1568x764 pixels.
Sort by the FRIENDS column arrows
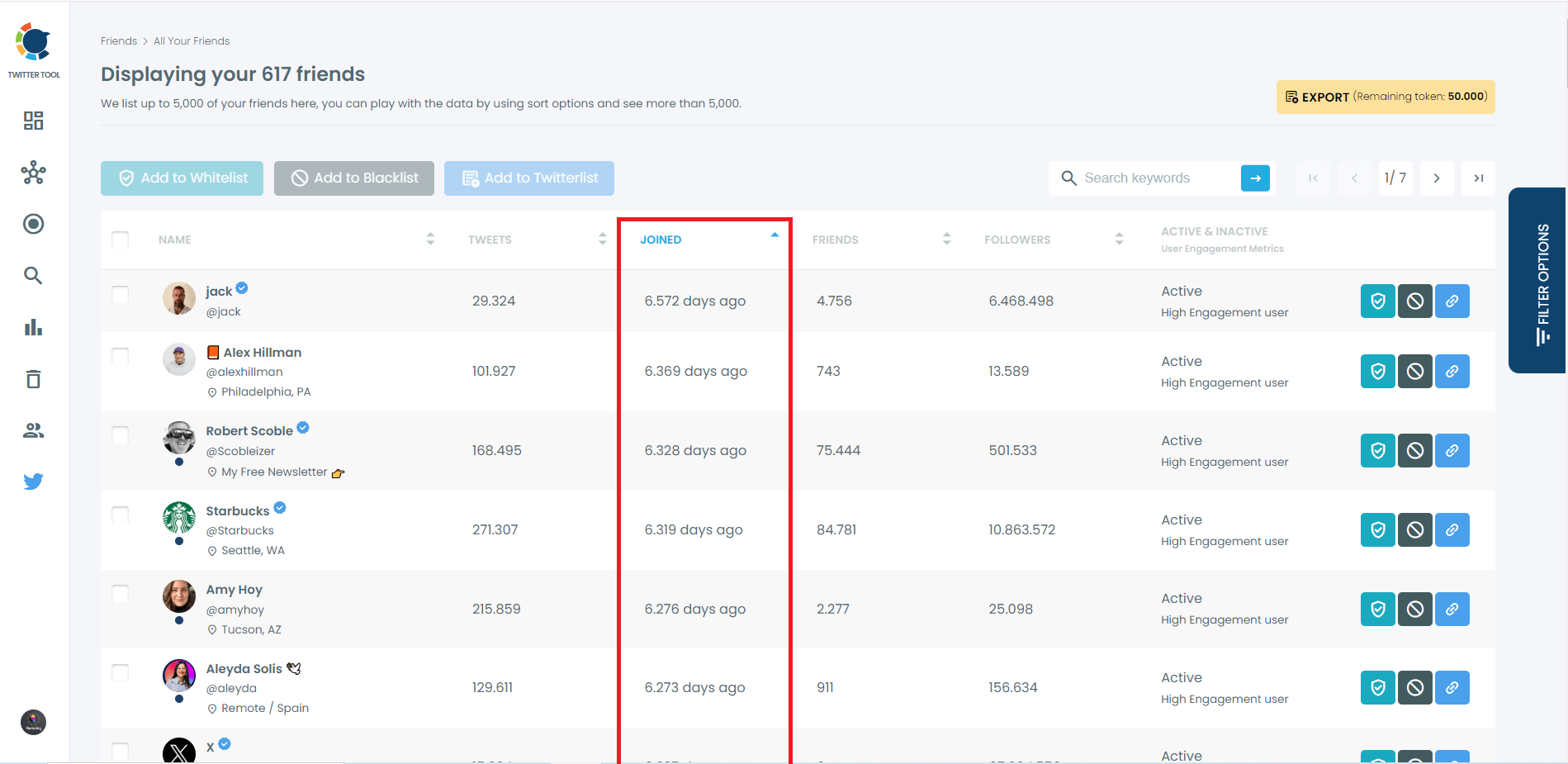[947, 239]
